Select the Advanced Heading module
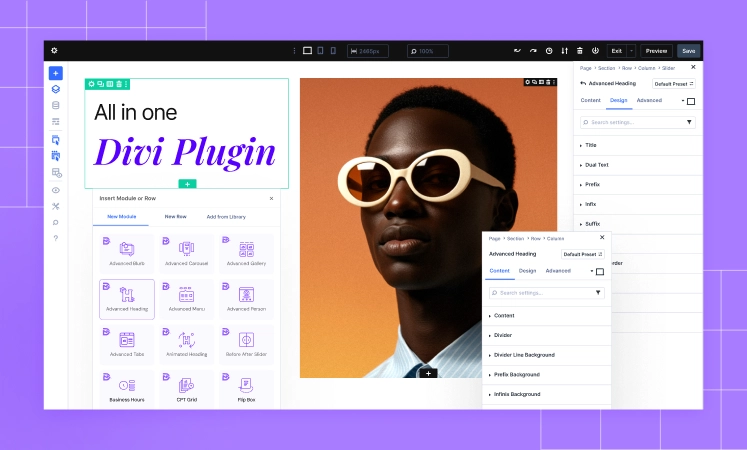This screenshot has height=450, width=747. click(x=127, y=298)
